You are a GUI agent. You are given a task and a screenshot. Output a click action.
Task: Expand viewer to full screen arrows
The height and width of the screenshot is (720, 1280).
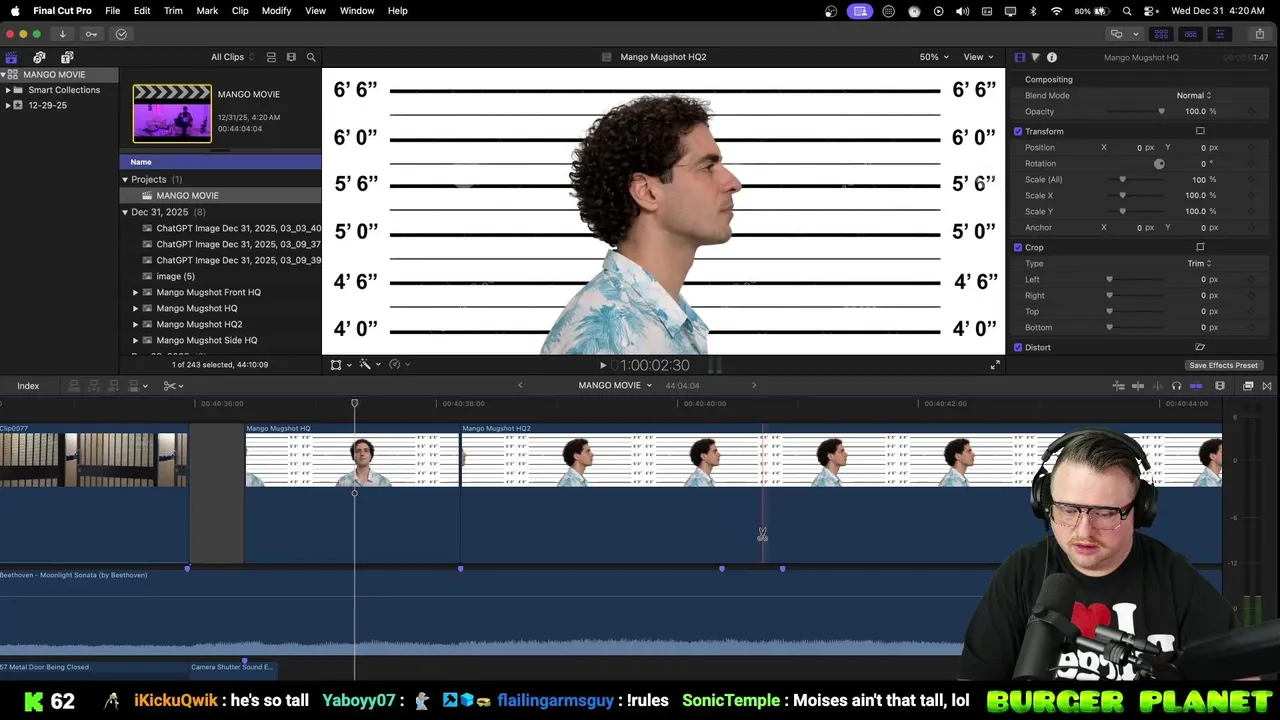coord(995,365)
